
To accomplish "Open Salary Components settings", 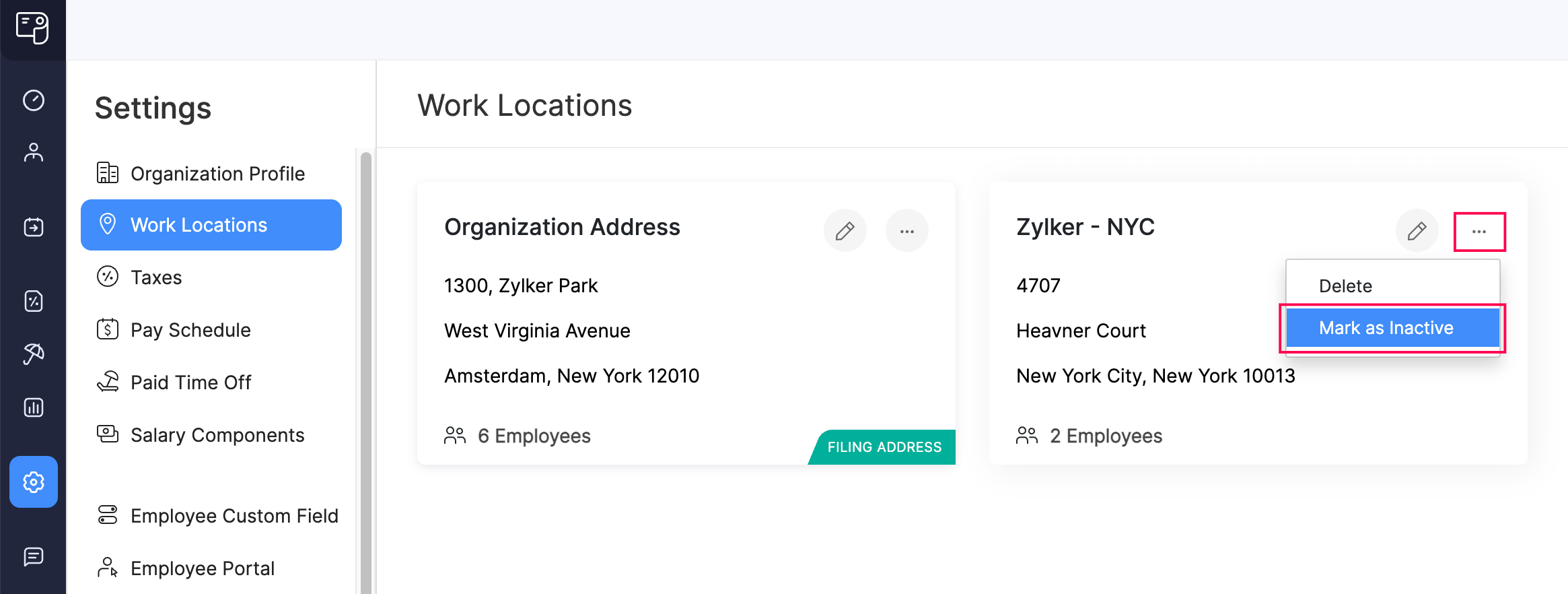I will [217, 435].
